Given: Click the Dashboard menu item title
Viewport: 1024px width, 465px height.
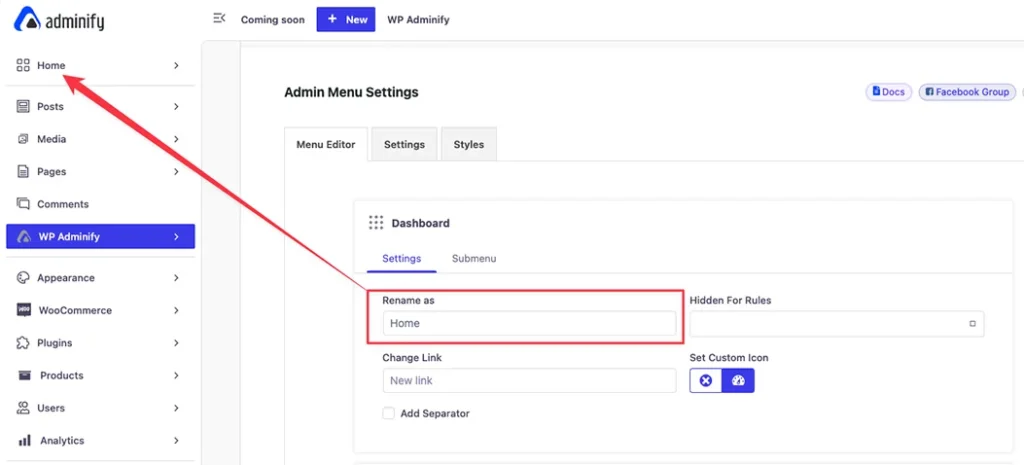Looking at the screenshot, I should point(421,223).
